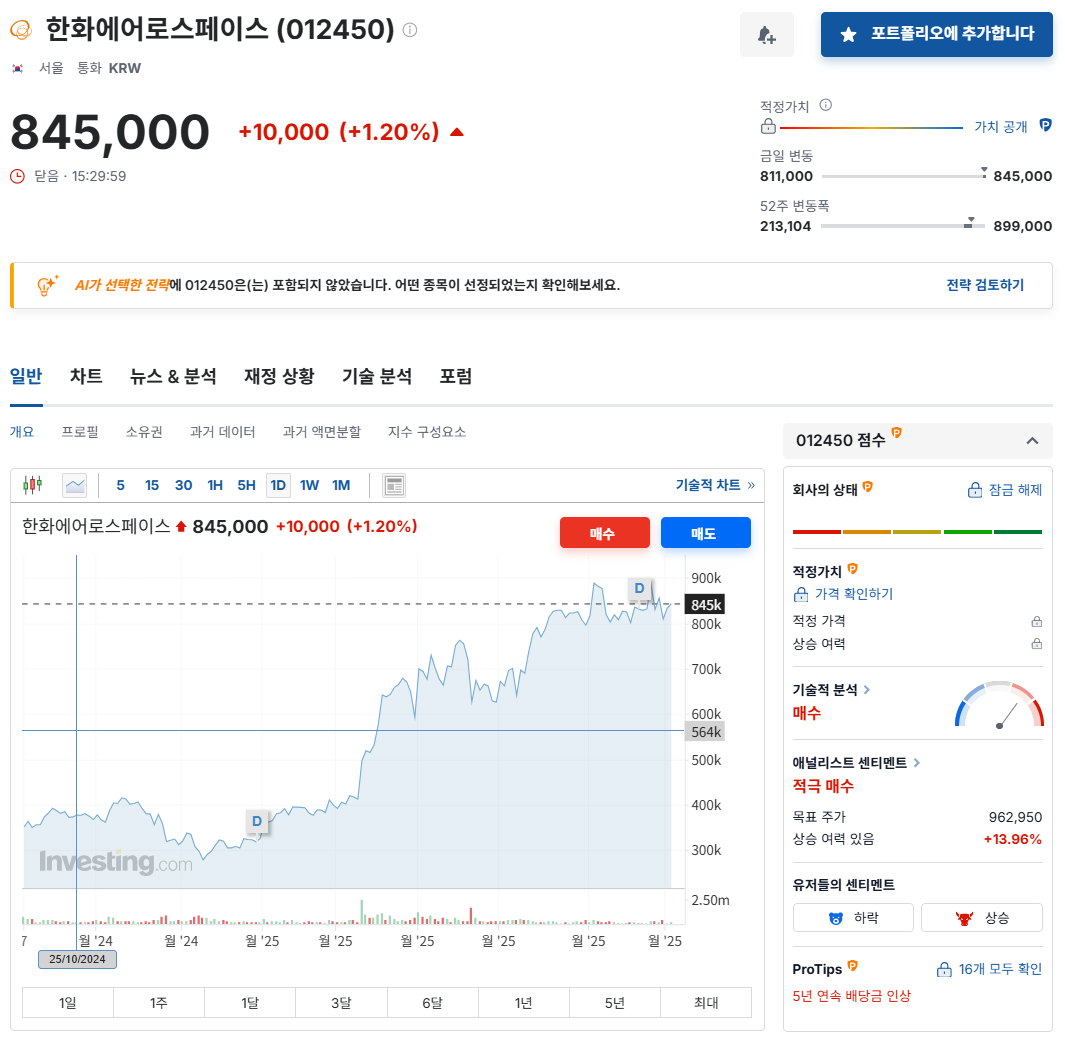Select the 1H chart interval
1065x1039 pixels.
click(x=215, y=485)
